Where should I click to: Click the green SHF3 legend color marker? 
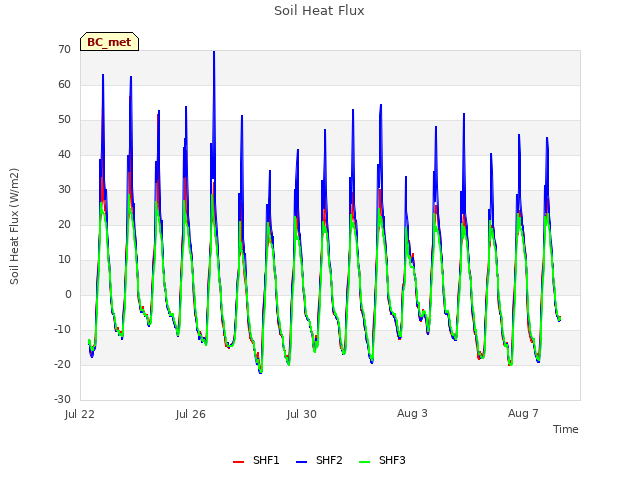364,462
